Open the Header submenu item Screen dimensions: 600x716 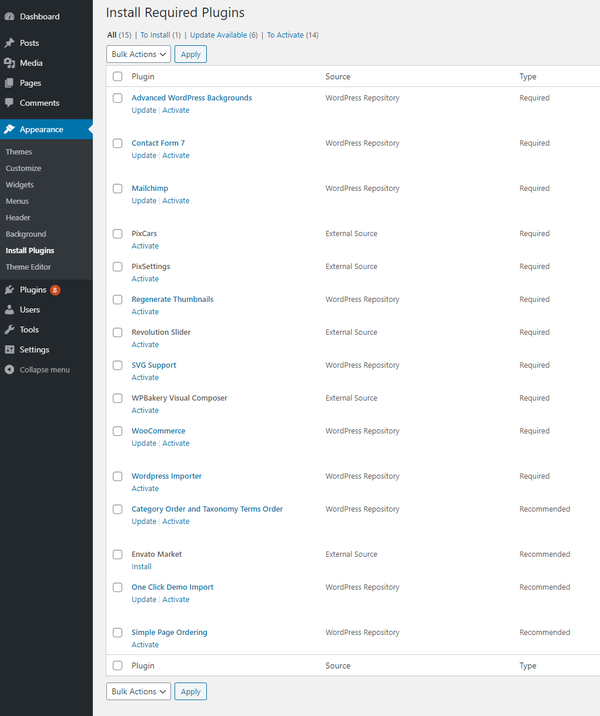tap(18, 217)
